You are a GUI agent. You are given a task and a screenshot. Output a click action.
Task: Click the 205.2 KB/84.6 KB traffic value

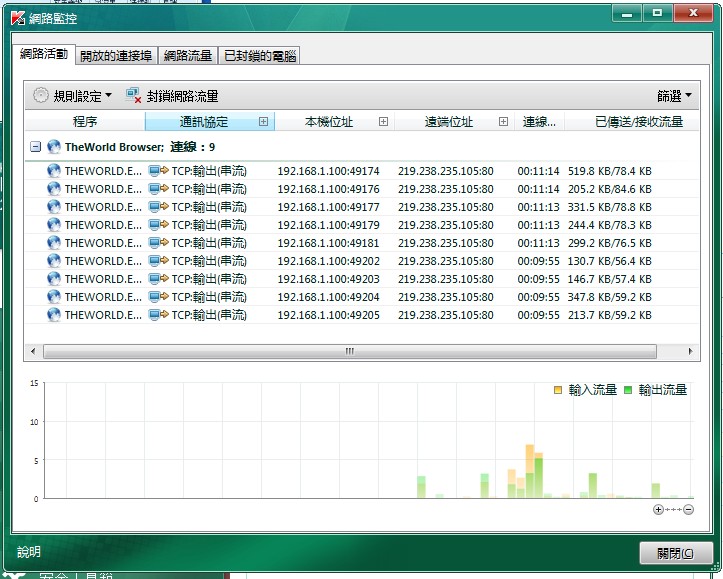coord(610,189)
